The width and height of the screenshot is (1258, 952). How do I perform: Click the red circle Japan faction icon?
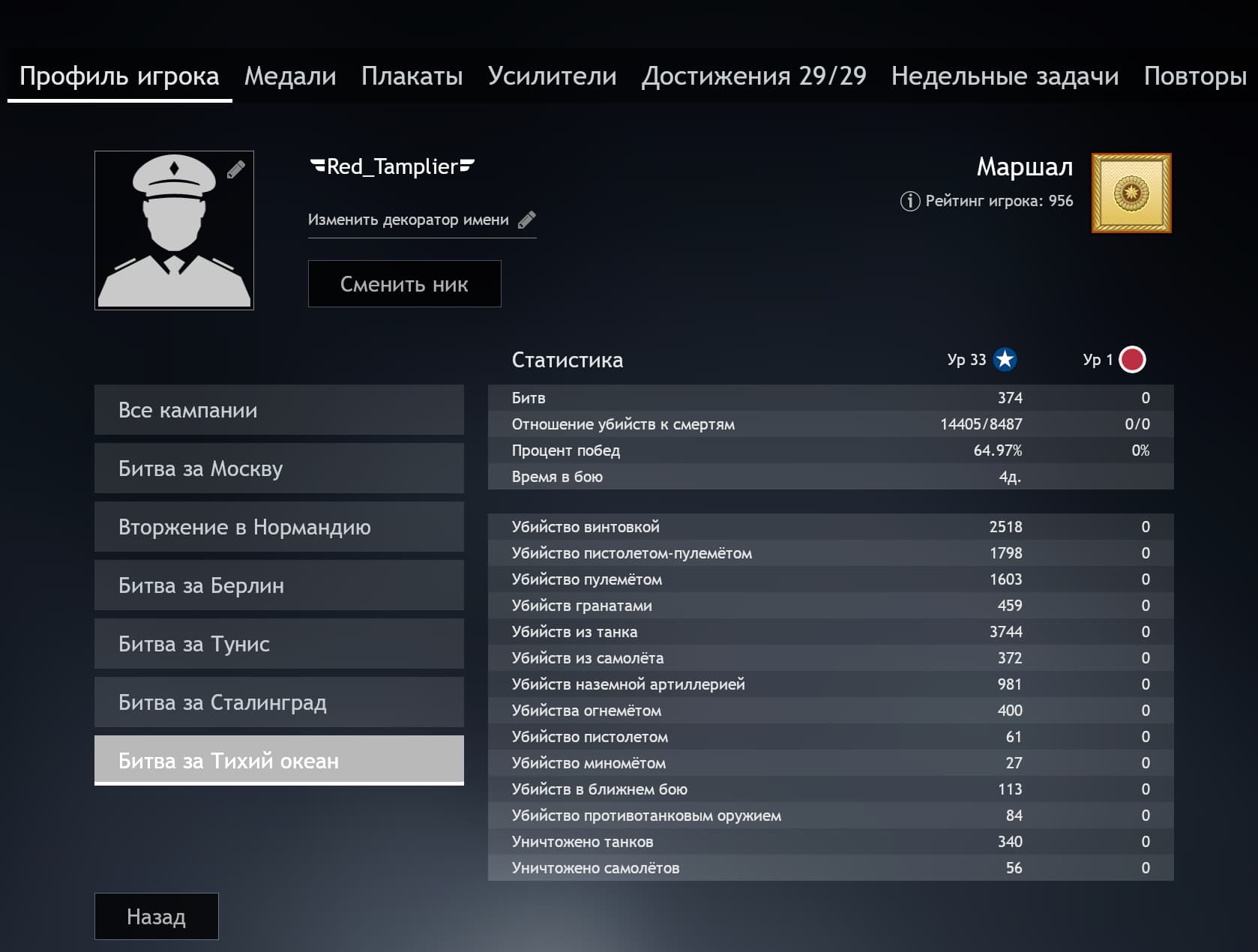pos(1132,360)
